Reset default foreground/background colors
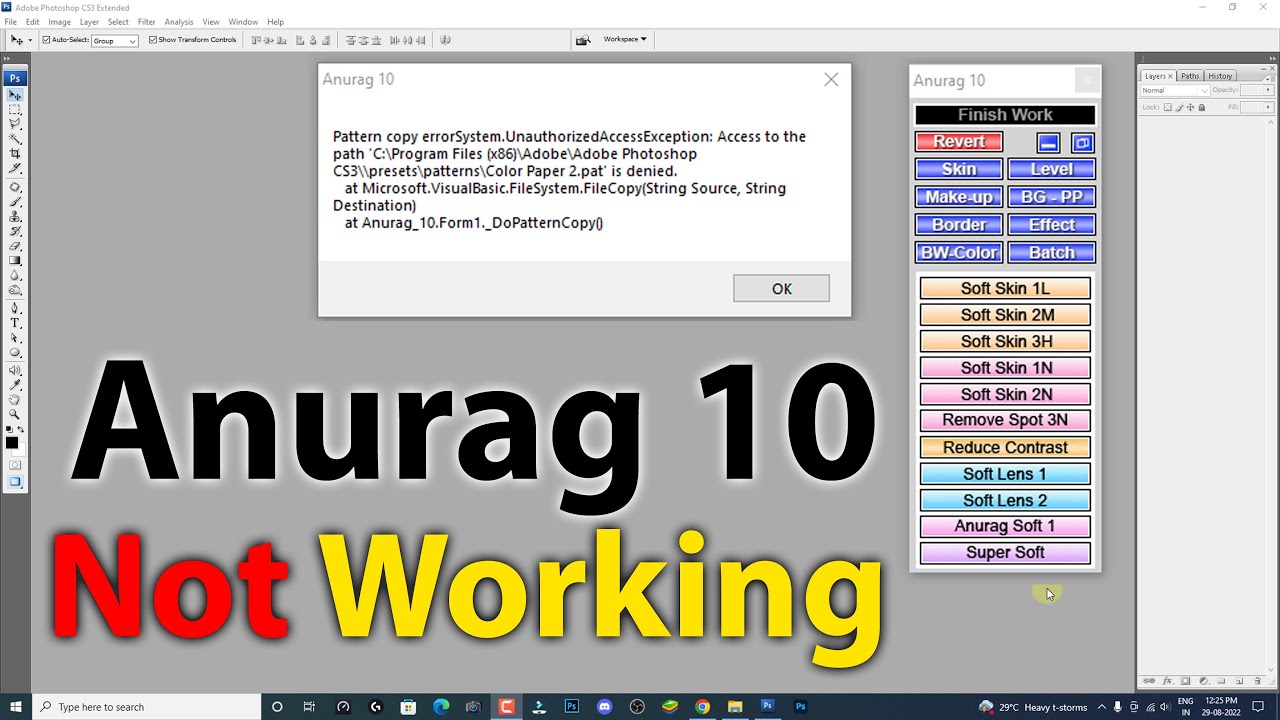Screen dimensions: 1280x720 tap(9, 429)
